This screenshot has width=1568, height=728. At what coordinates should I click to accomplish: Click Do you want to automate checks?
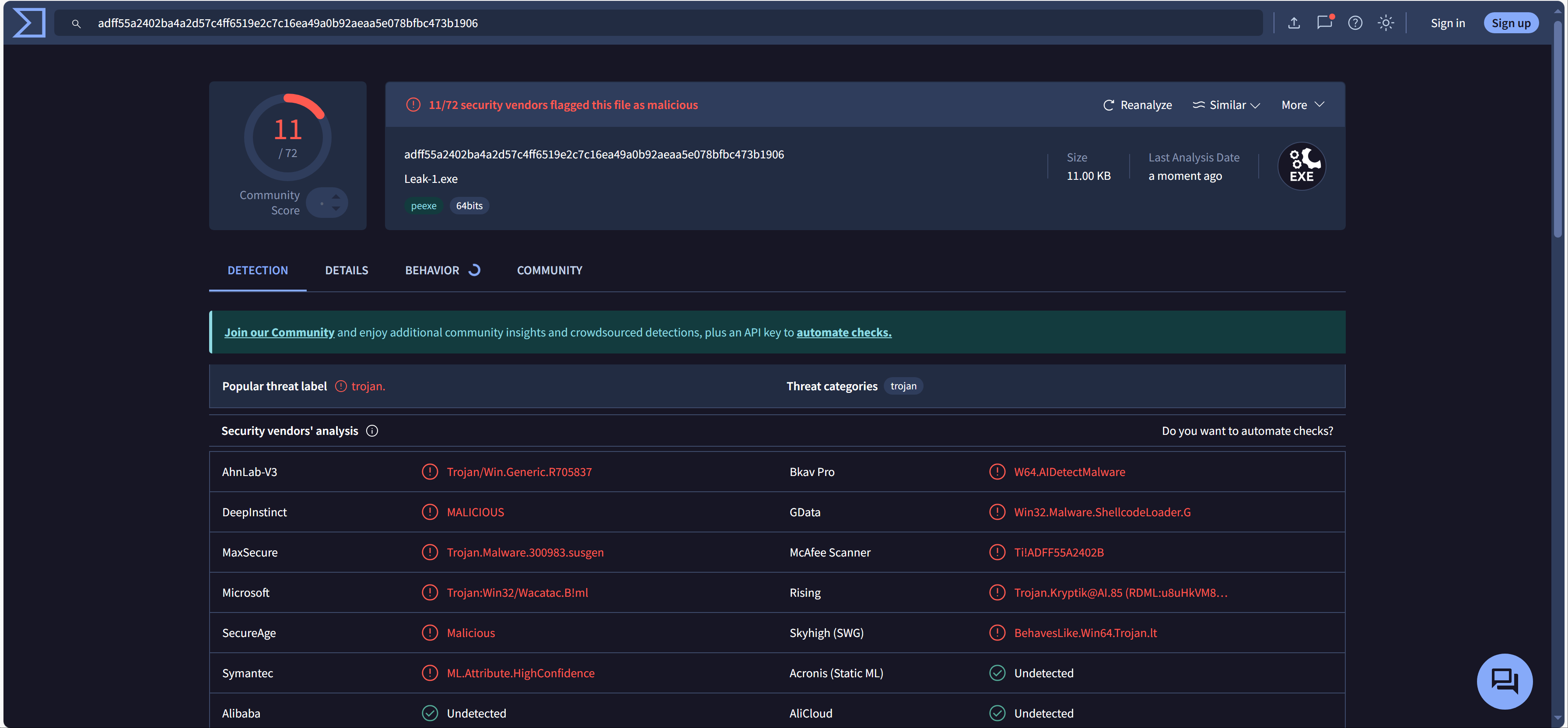coord(1247,431)
